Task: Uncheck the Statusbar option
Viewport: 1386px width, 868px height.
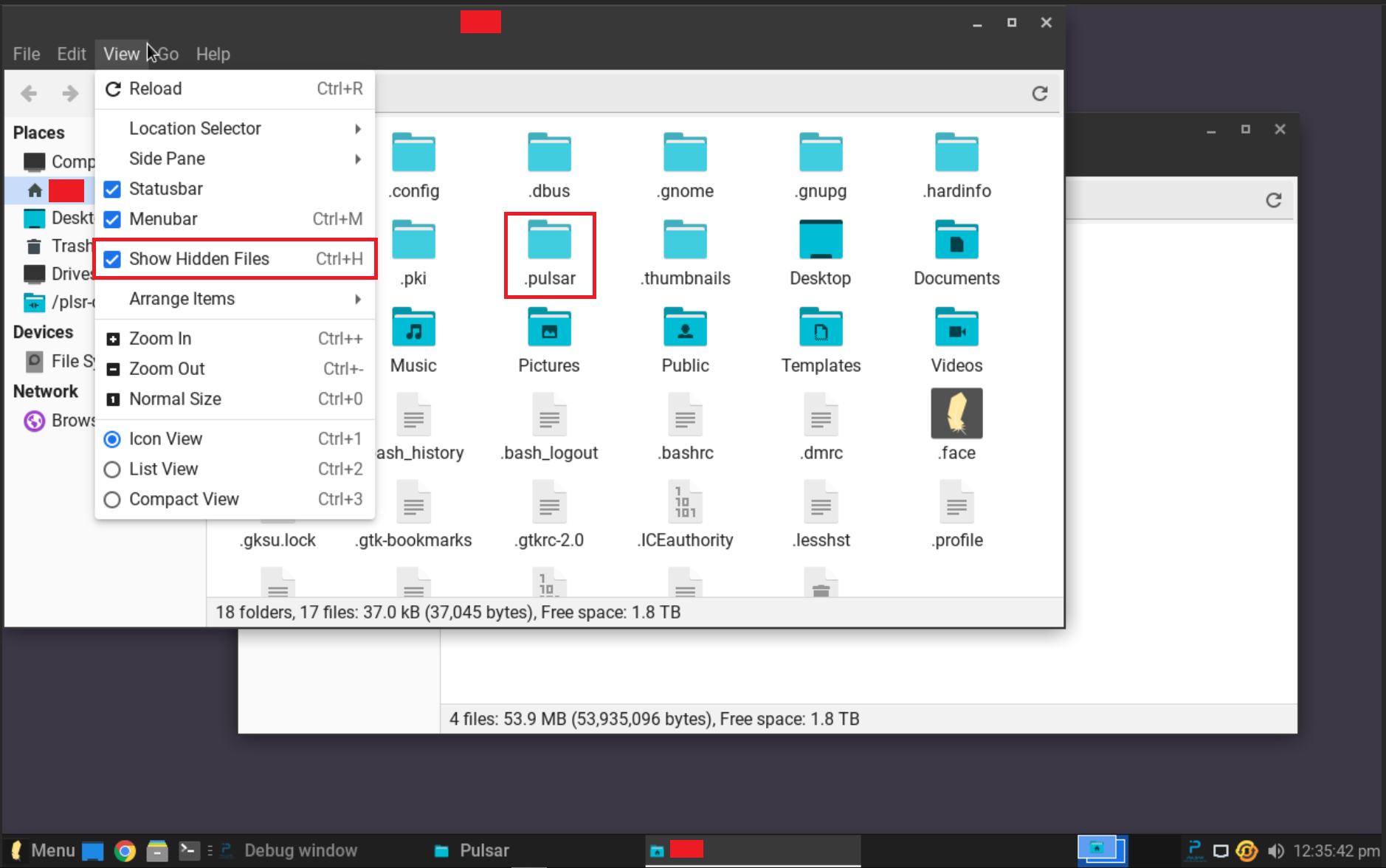Action: coord(166,189)
